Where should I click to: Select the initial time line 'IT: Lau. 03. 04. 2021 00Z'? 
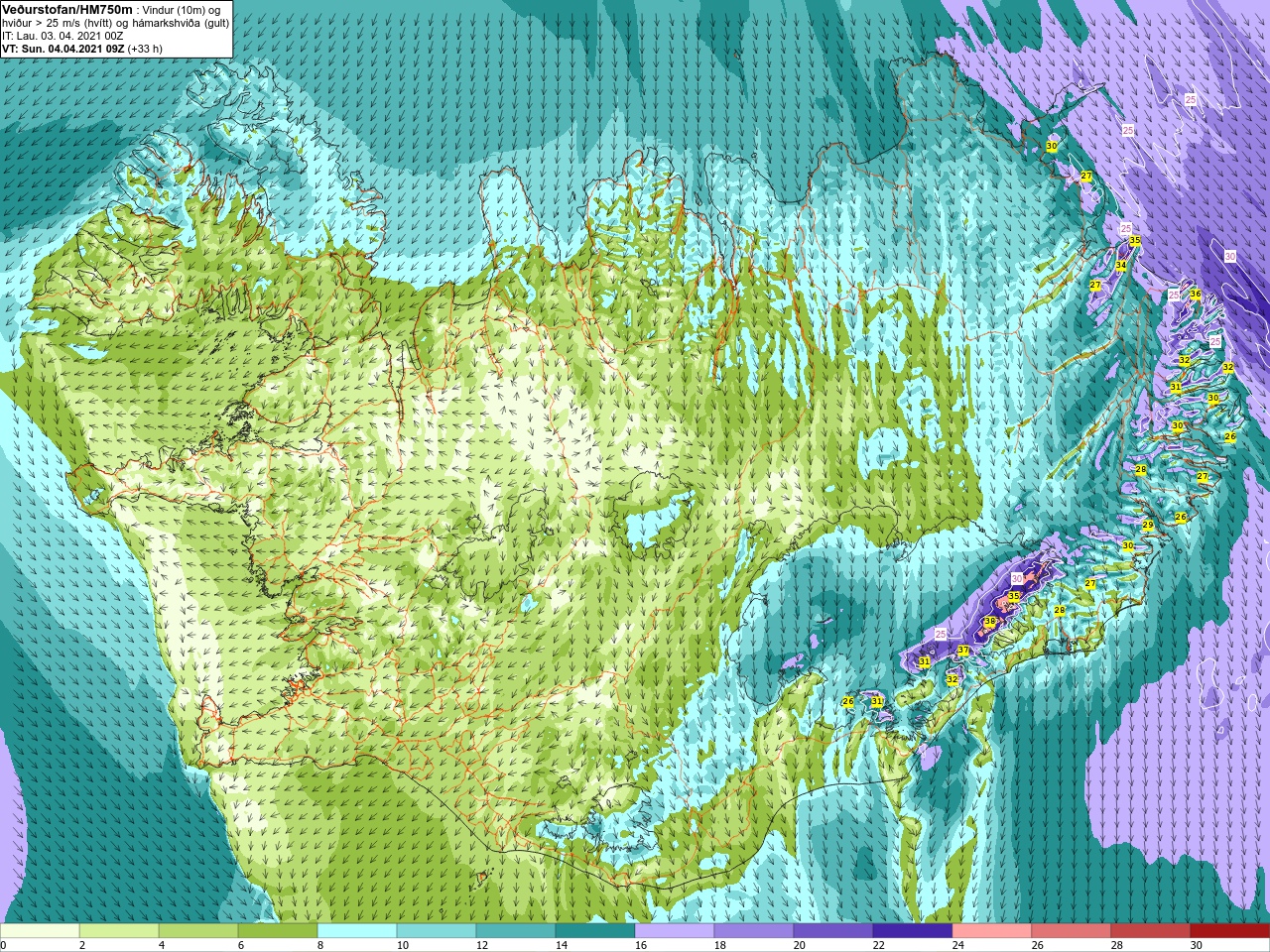tap(63, 36)
